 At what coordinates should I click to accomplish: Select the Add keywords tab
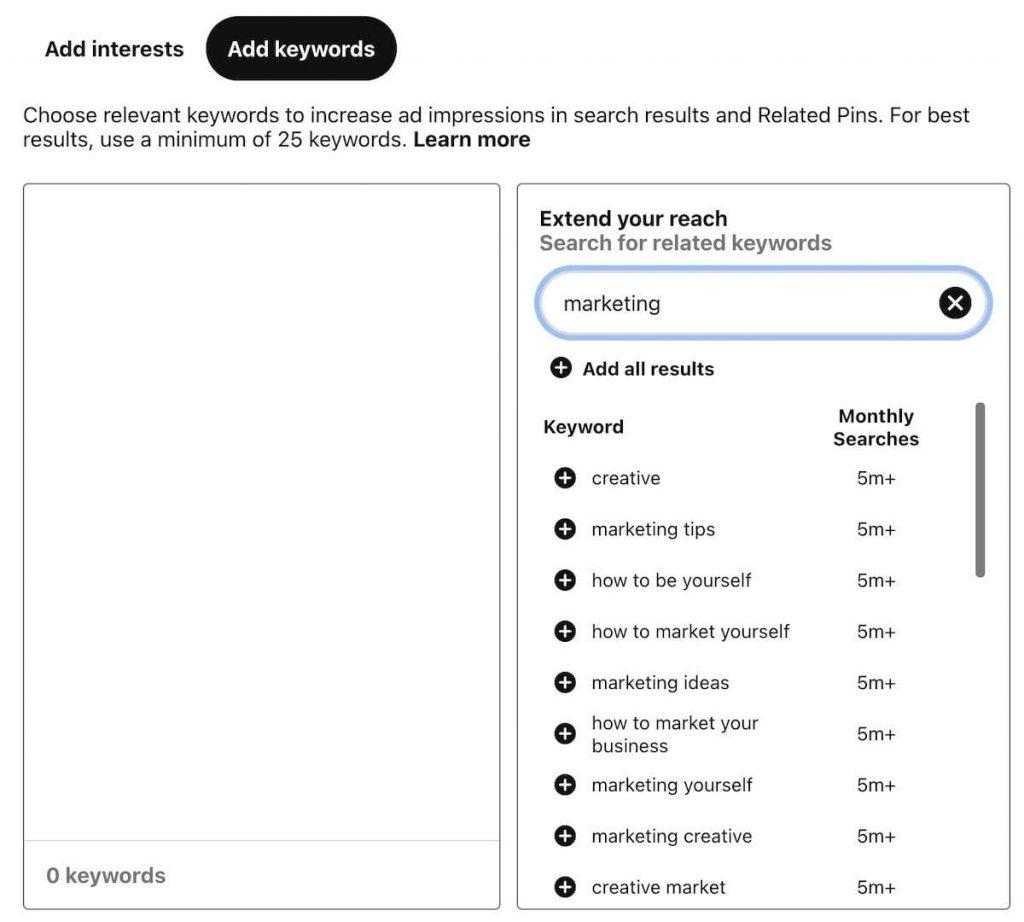(301, 49)
